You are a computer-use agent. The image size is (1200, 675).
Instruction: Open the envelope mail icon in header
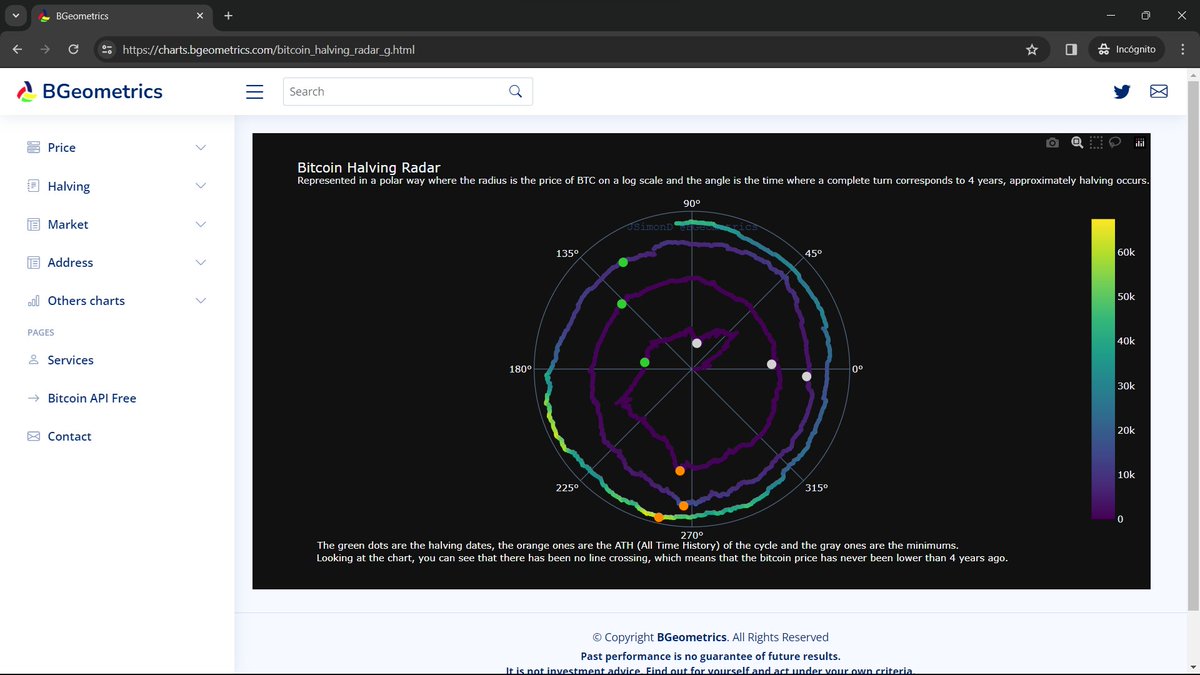point(1159,91)
